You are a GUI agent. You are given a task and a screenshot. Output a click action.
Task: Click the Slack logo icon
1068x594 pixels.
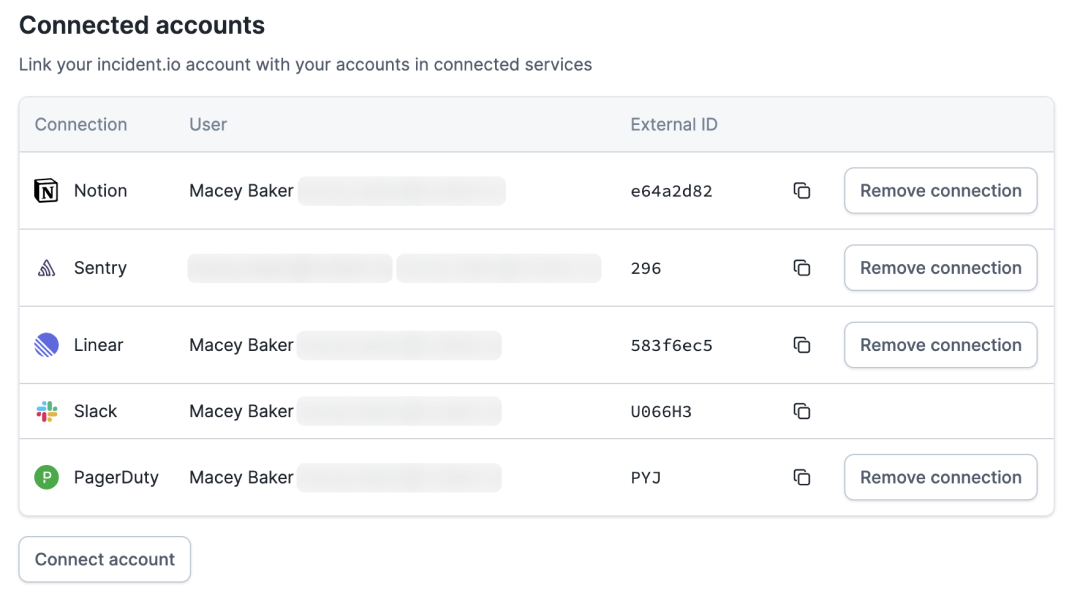coord(47,411)
